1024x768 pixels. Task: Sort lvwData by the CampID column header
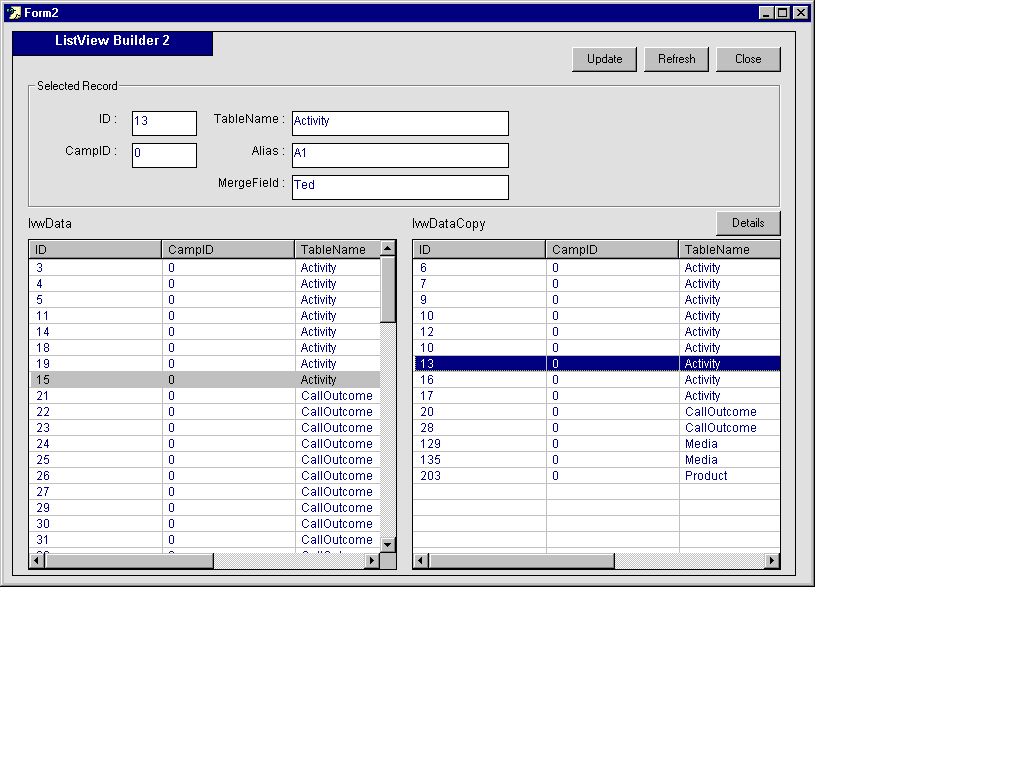[x=227, y=249]
